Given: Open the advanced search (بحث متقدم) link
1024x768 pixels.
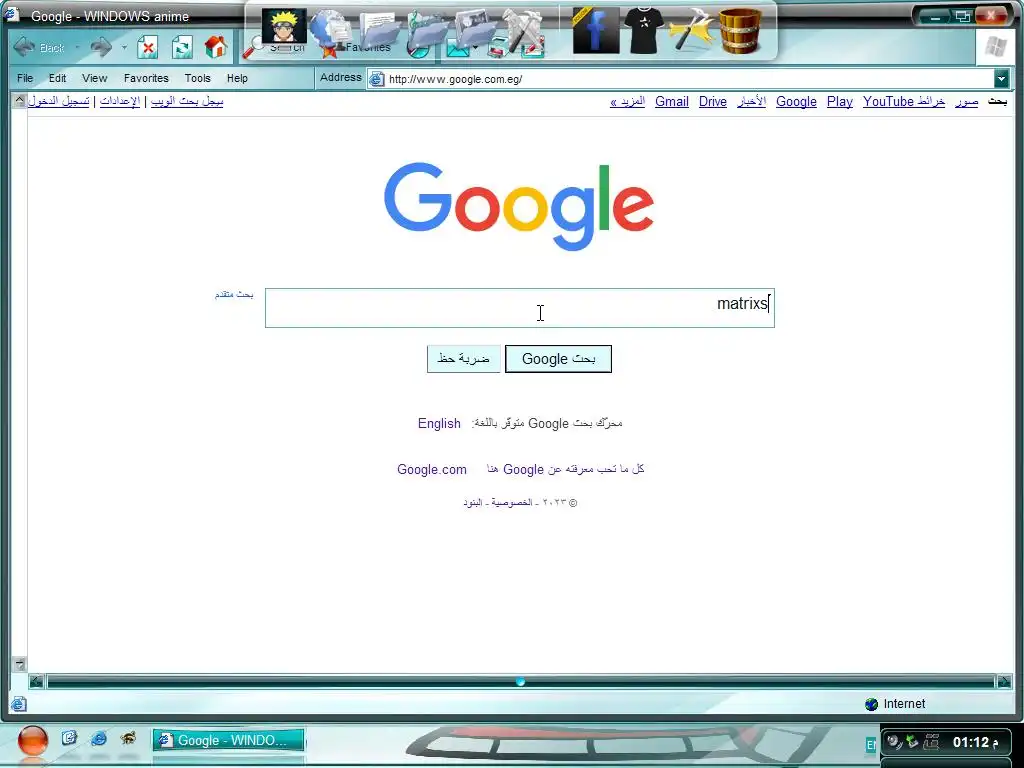Looking at the screenshot, I should pyautogui.click(x=234, y=295).
